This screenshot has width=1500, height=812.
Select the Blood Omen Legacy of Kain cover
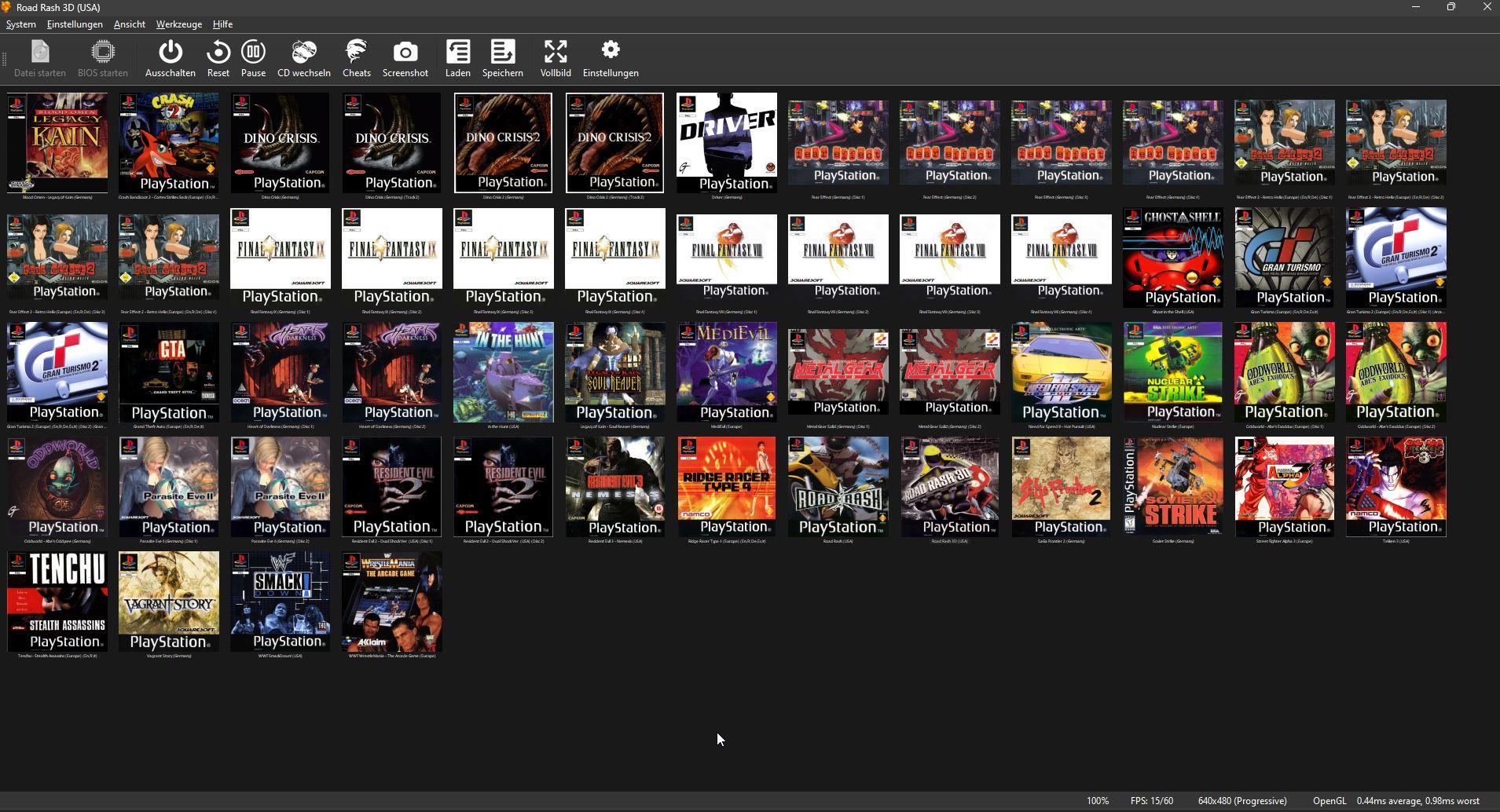pos(57,143)
